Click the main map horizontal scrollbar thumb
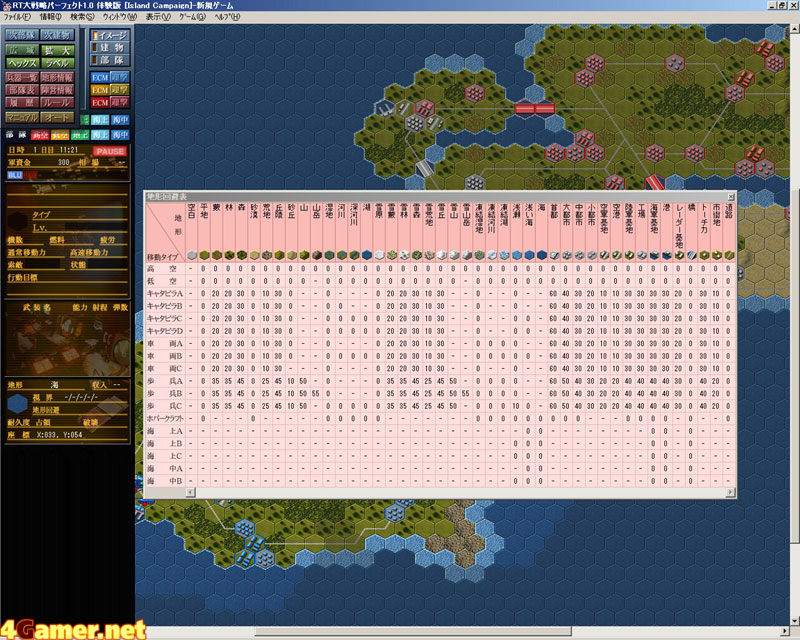Image resolution: width=800 pixels, height=640 pixels. (412, 632)
